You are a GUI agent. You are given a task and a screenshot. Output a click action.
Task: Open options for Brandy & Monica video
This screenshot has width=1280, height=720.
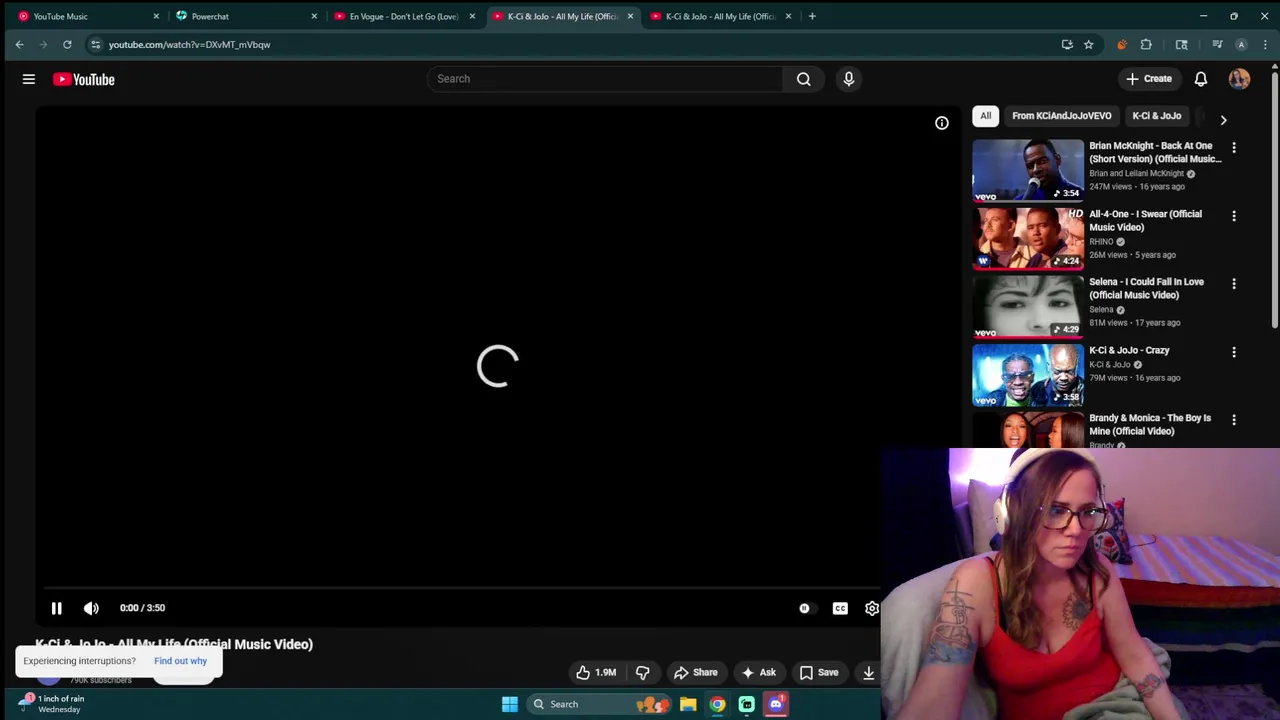tap(1234, 420)
